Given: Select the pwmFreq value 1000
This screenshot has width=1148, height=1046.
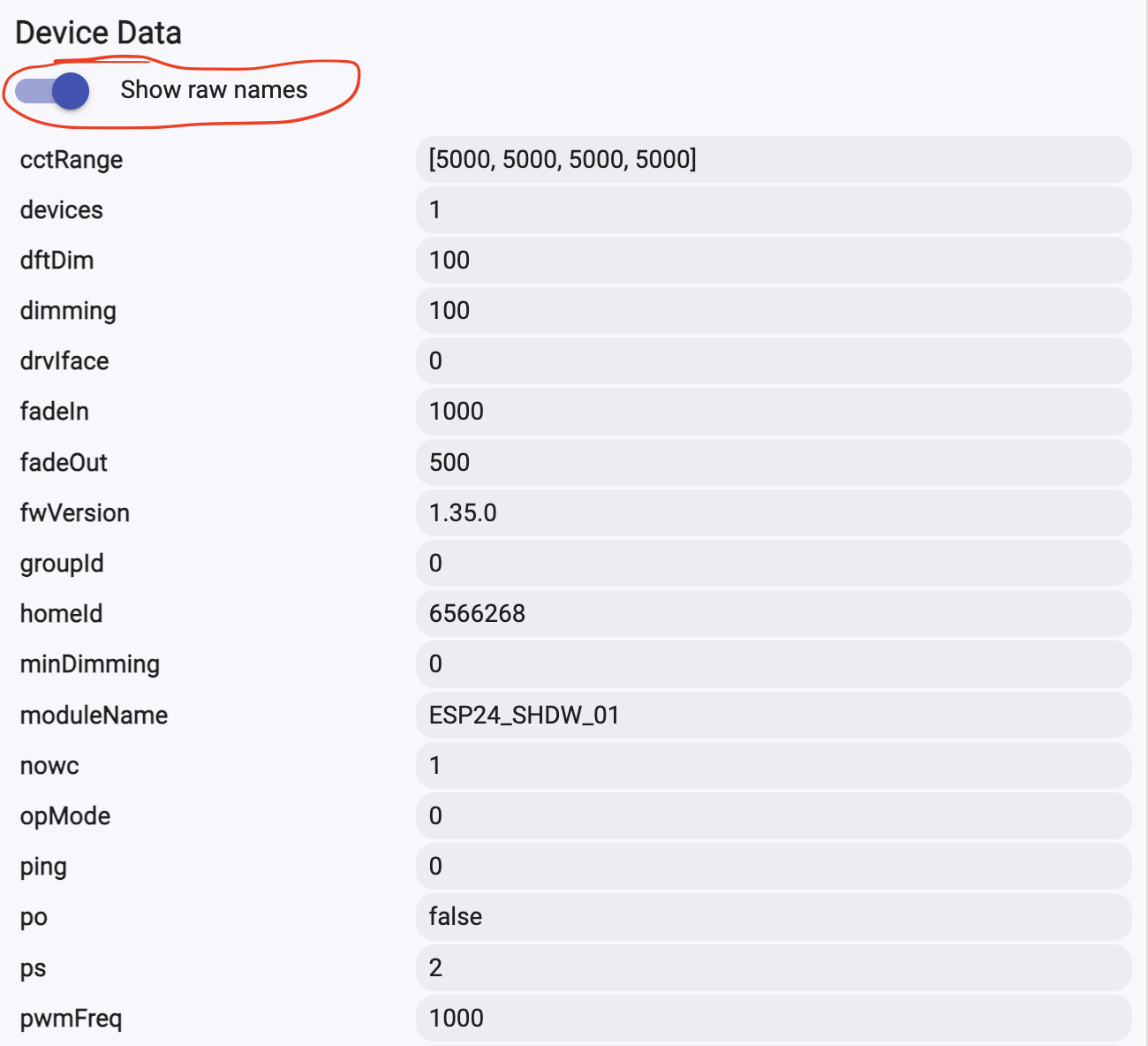Looking at the screenshot, I should point(773,1019).
